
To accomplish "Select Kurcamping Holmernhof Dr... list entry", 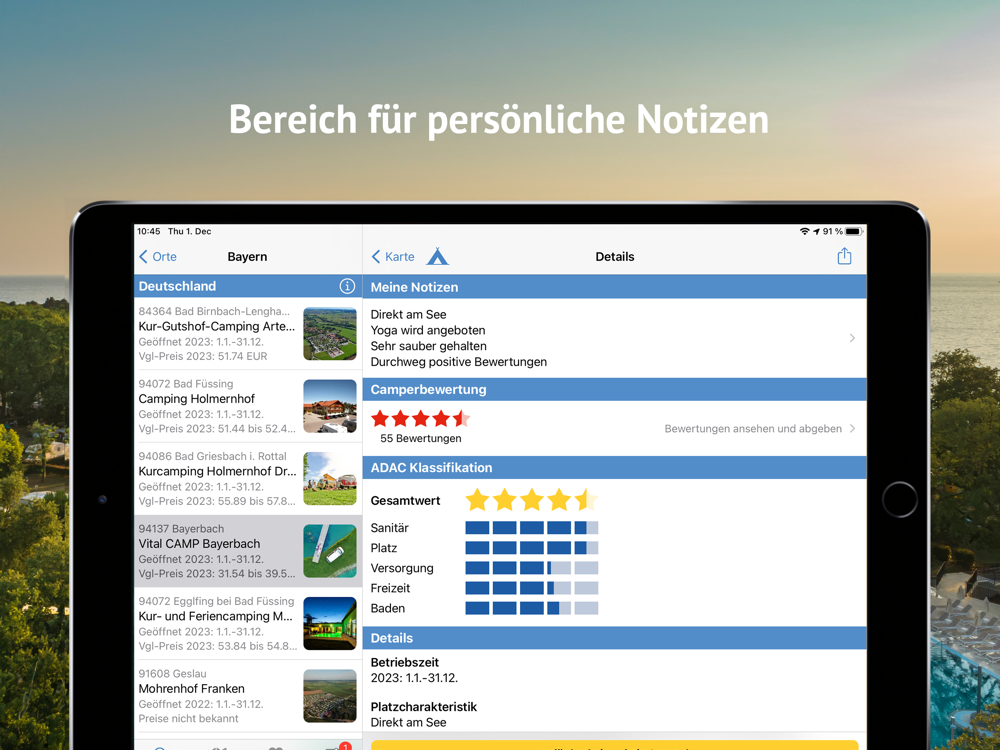I will coord(247,479).
